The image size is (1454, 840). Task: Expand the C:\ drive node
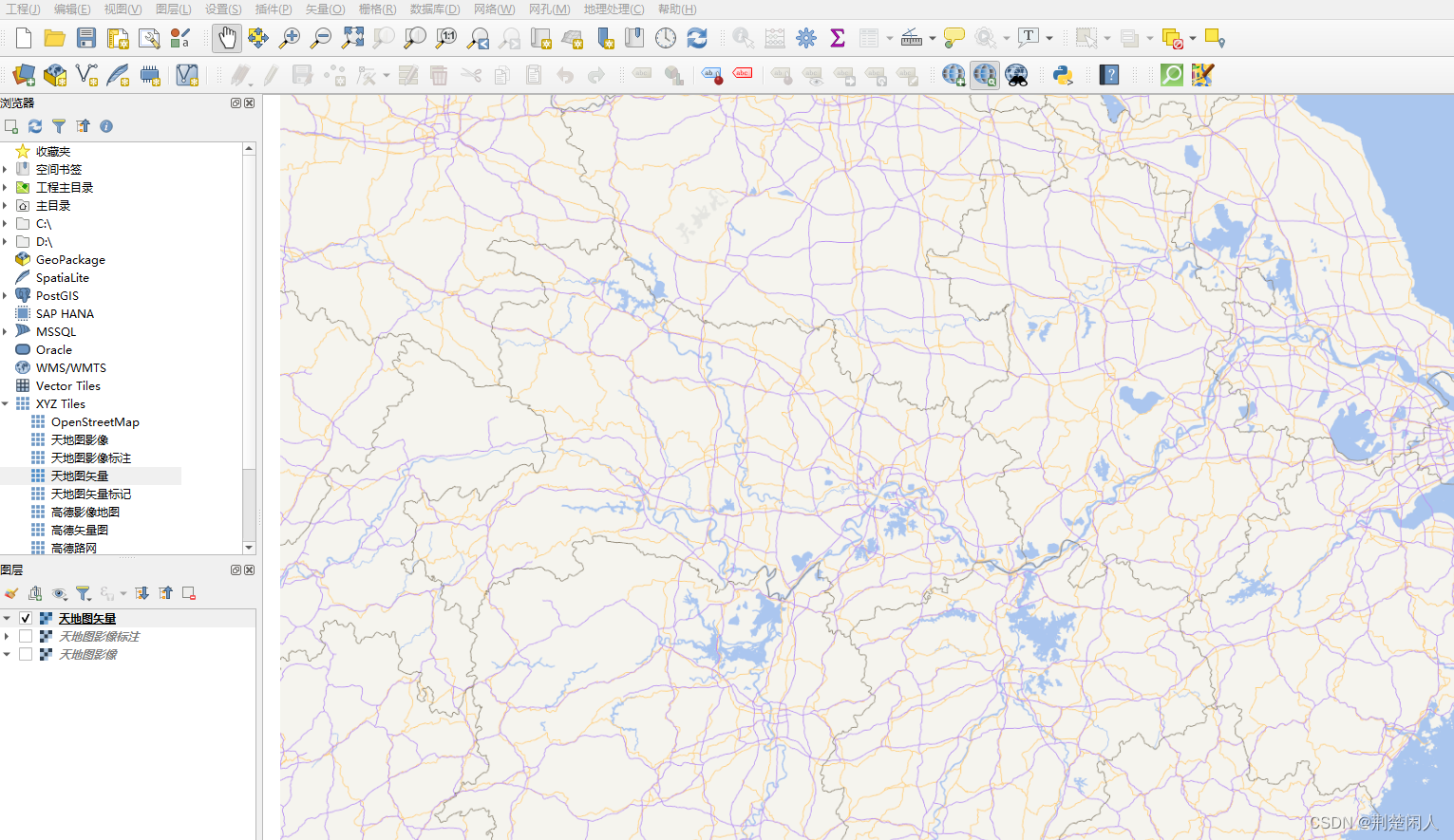click(6, 224)
